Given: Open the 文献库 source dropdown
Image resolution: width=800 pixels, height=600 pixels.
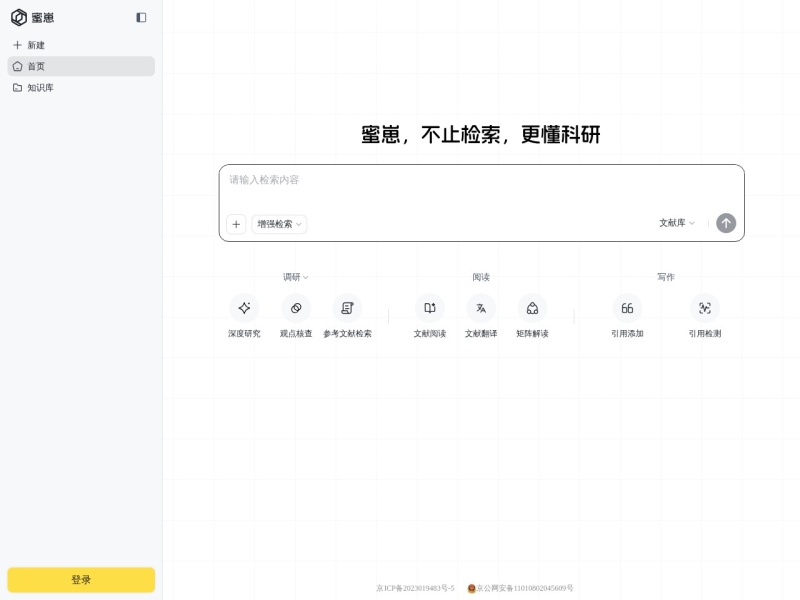Looking at the screenshot, I should pyautogui.click(x=677, y=223).
